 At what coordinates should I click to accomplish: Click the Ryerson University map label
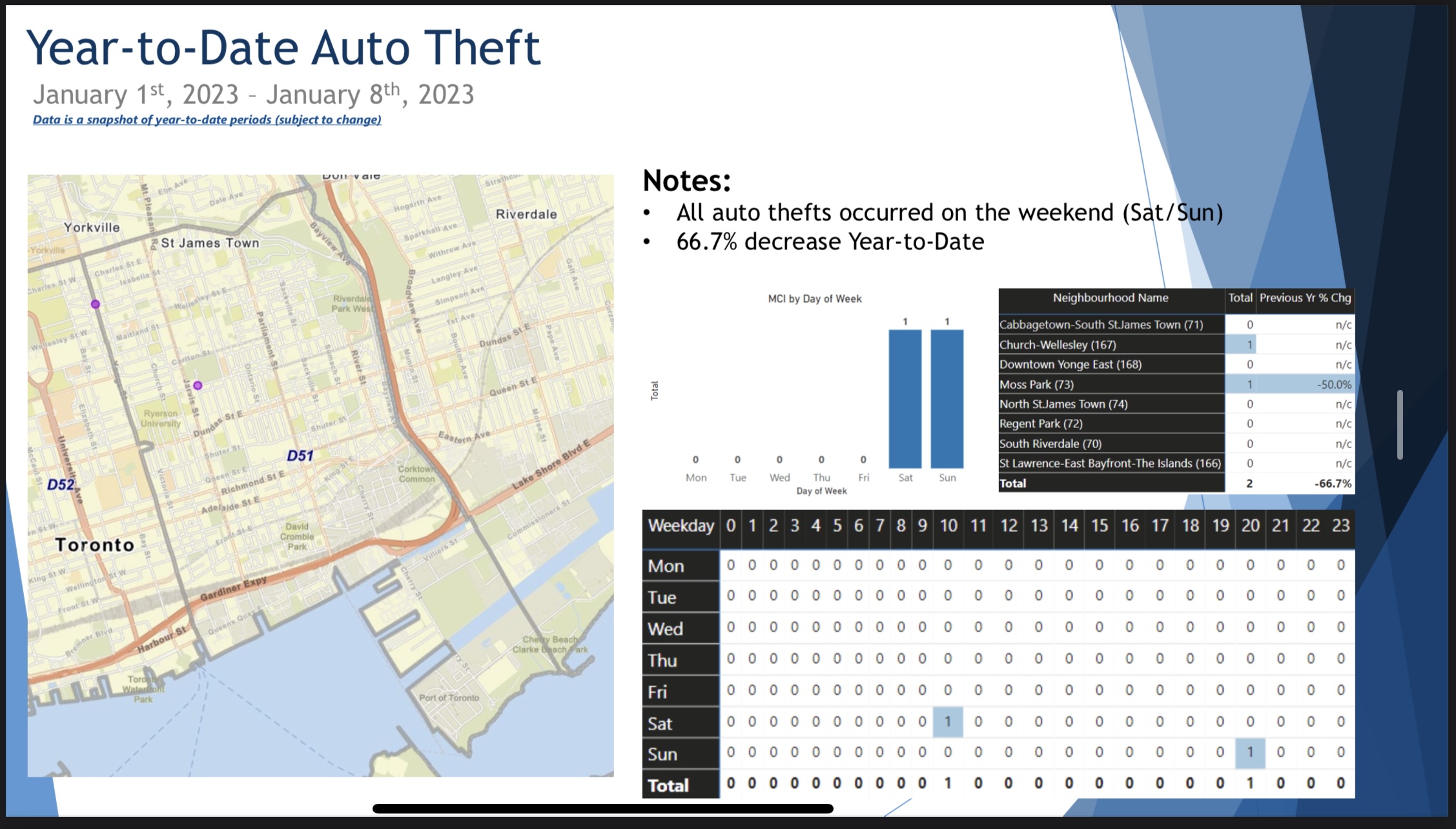[x=161, y=418]
